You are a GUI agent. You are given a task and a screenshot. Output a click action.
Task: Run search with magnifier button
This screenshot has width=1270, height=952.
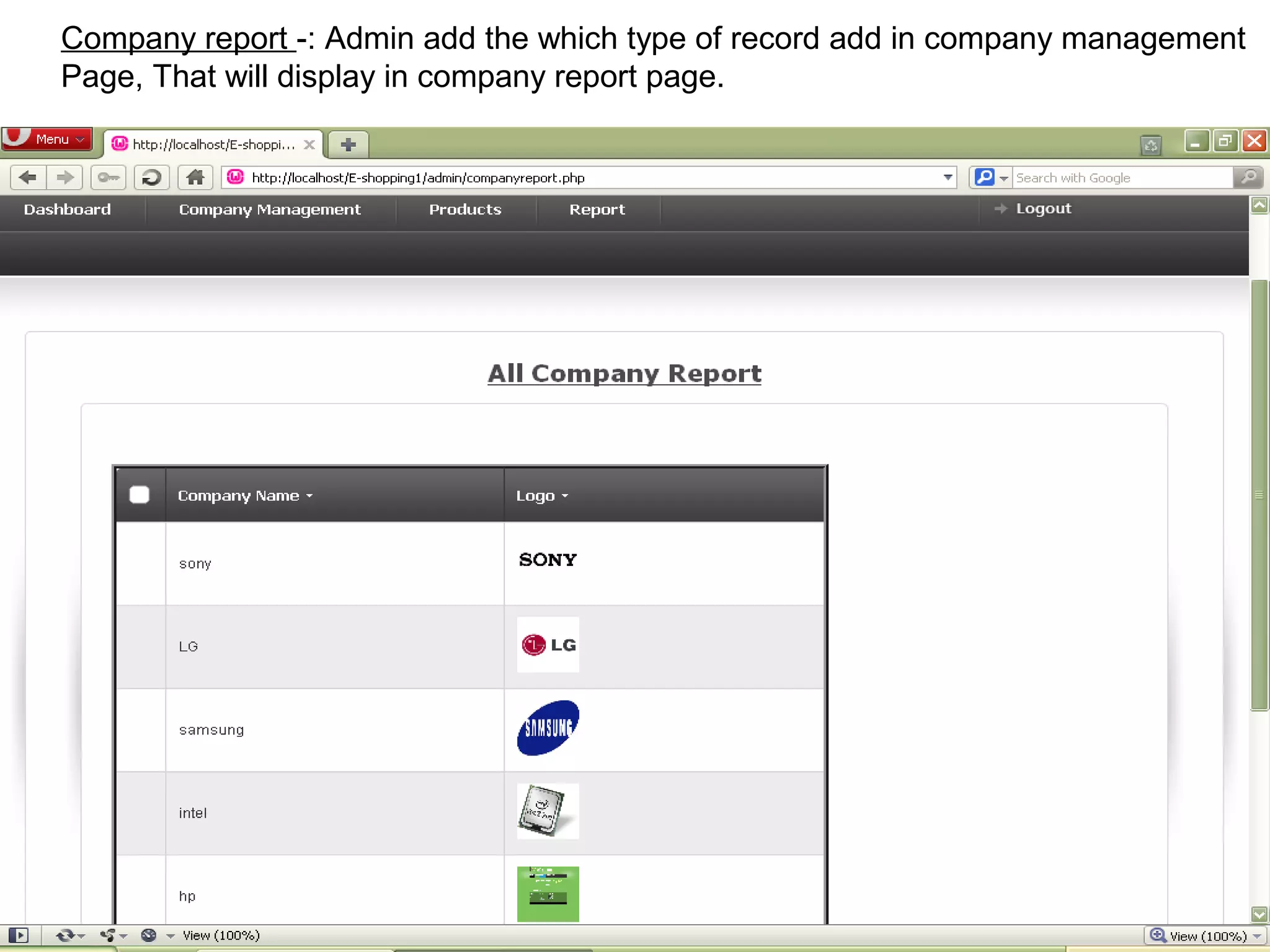pos(1248,178)
